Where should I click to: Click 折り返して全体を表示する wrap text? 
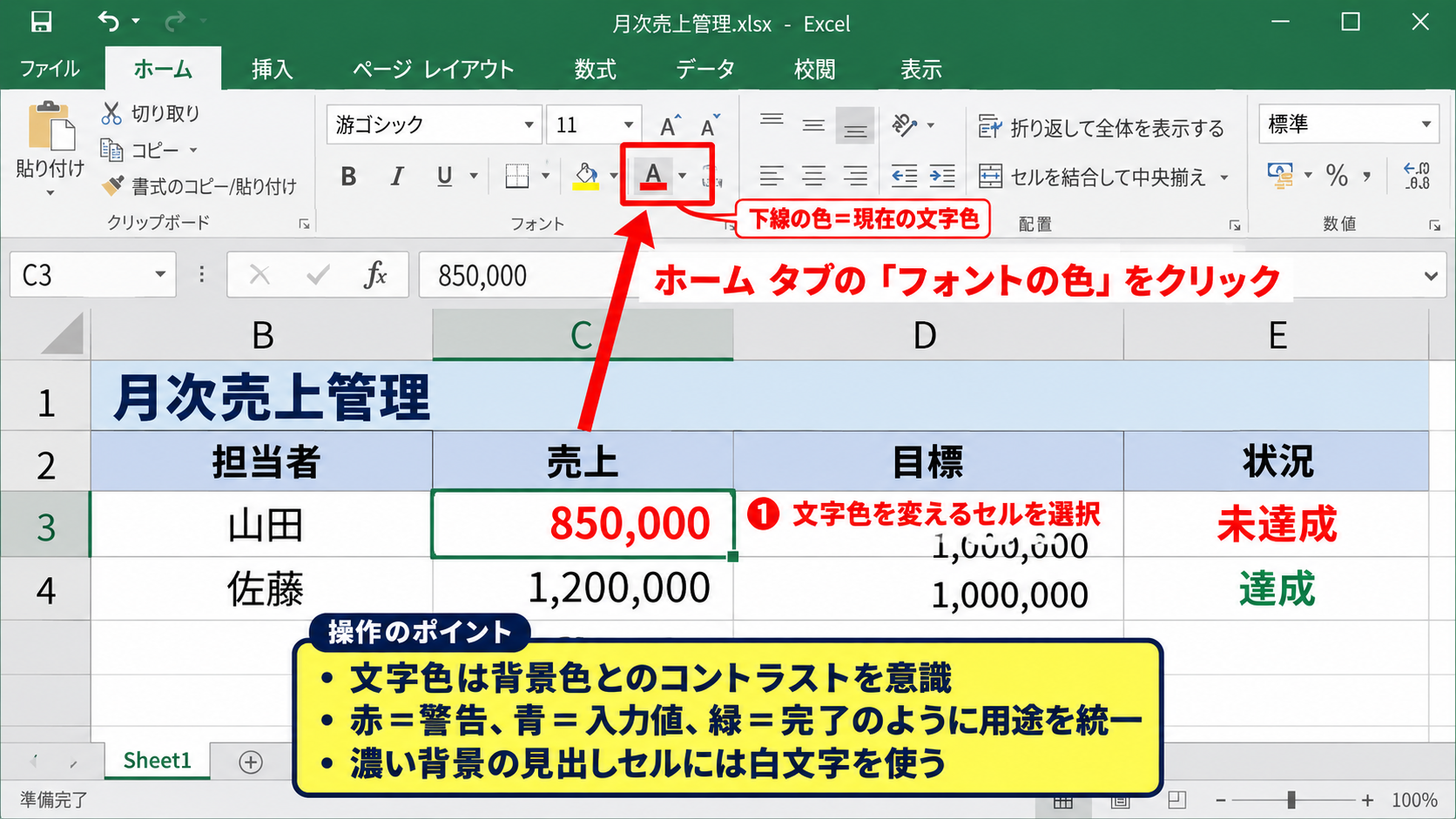pos(1101,128)
